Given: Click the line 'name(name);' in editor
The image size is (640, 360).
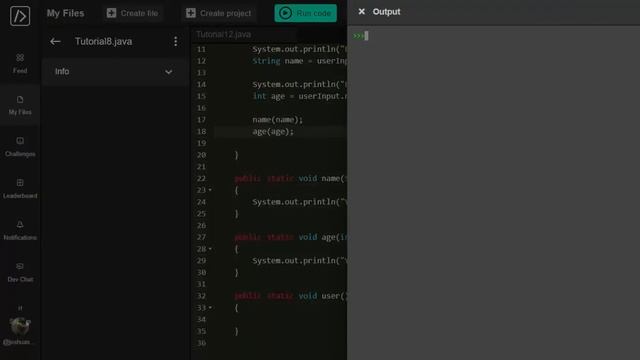Looking at the screenshot, I should tap(278, 120).
